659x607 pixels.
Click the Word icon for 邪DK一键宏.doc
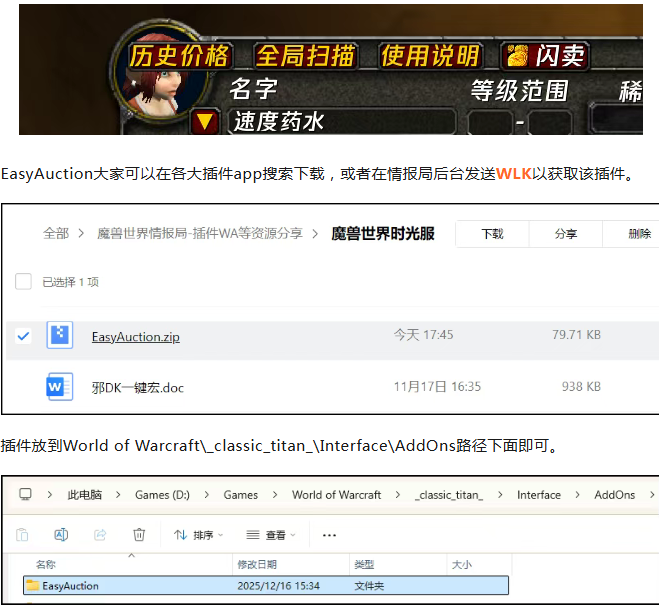(x=60, y=386)
